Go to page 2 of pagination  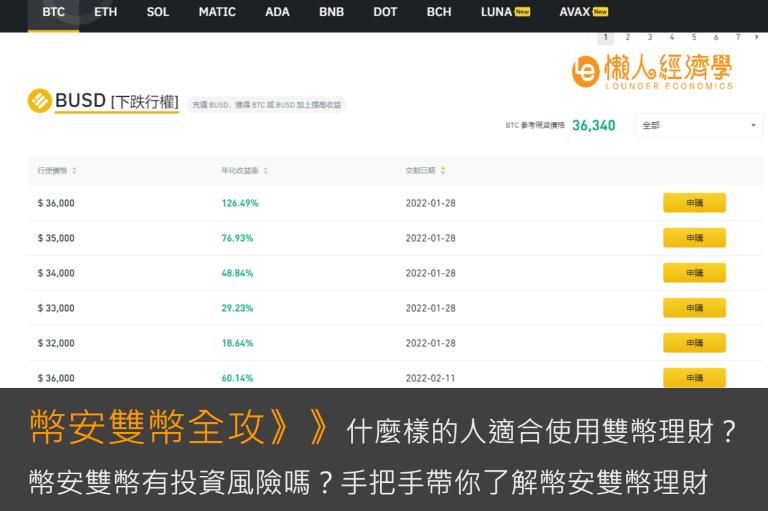(x=627, y=37)
